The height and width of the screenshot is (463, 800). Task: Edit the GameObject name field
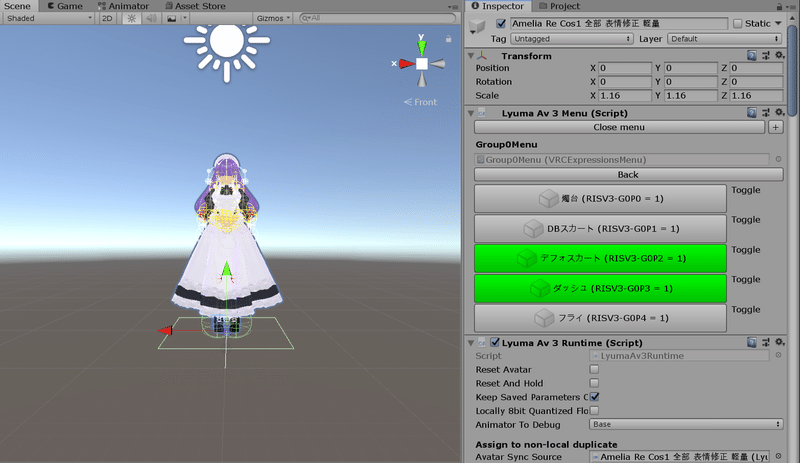(x=619, y=23)
